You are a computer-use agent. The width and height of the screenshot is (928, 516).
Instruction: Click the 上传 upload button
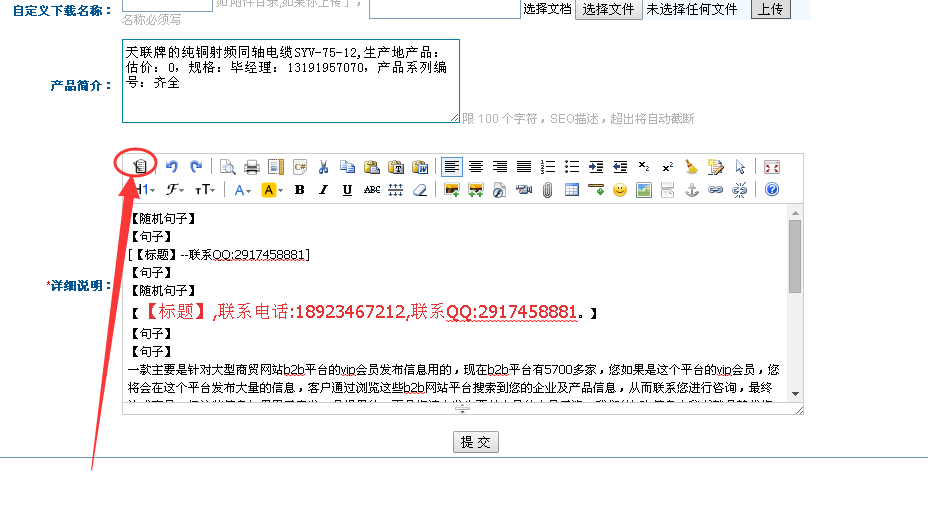point(769,9)
